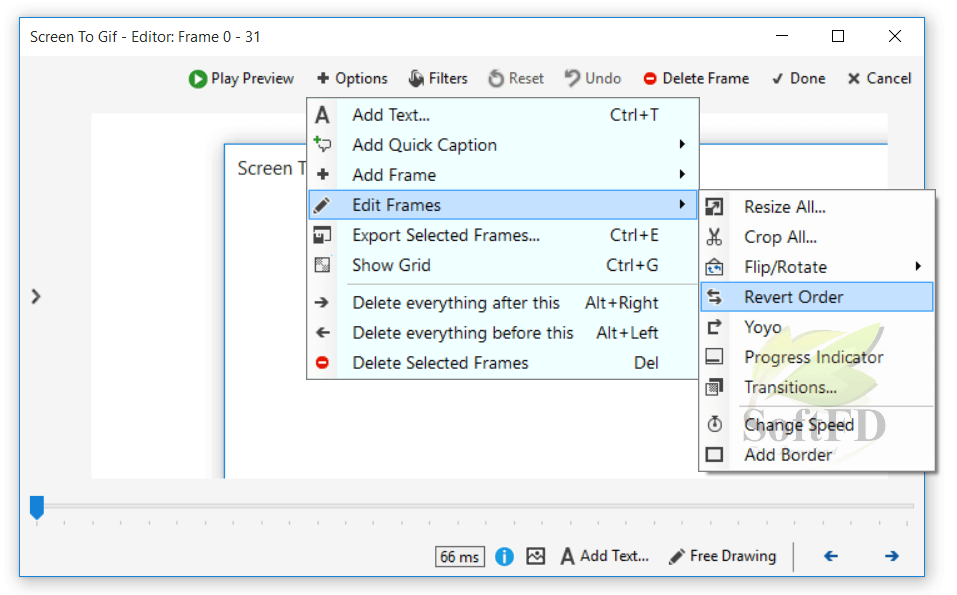Click the Undo arrow icon
The image size is (957, 595).
[x=572, y=78]
